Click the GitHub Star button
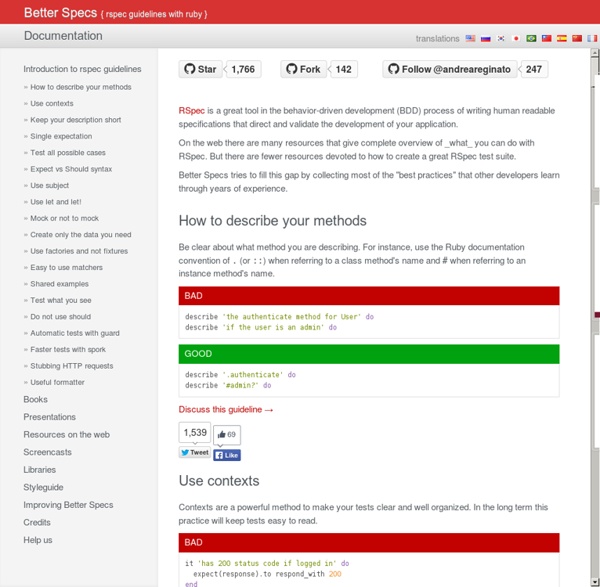This screenshot has width=600, height=587. [200, 69]
